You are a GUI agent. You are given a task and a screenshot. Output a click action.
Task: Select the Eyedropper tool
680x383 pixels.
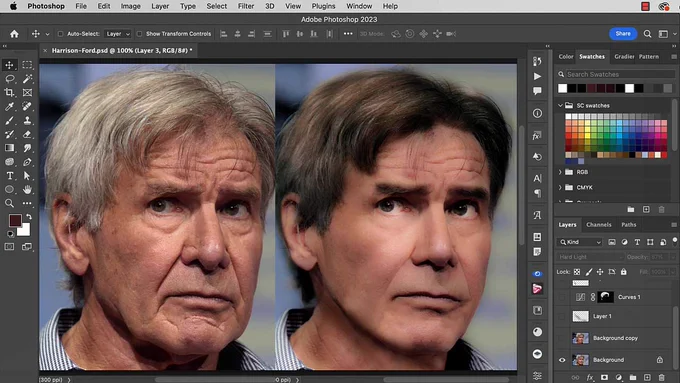coord(9,106)
